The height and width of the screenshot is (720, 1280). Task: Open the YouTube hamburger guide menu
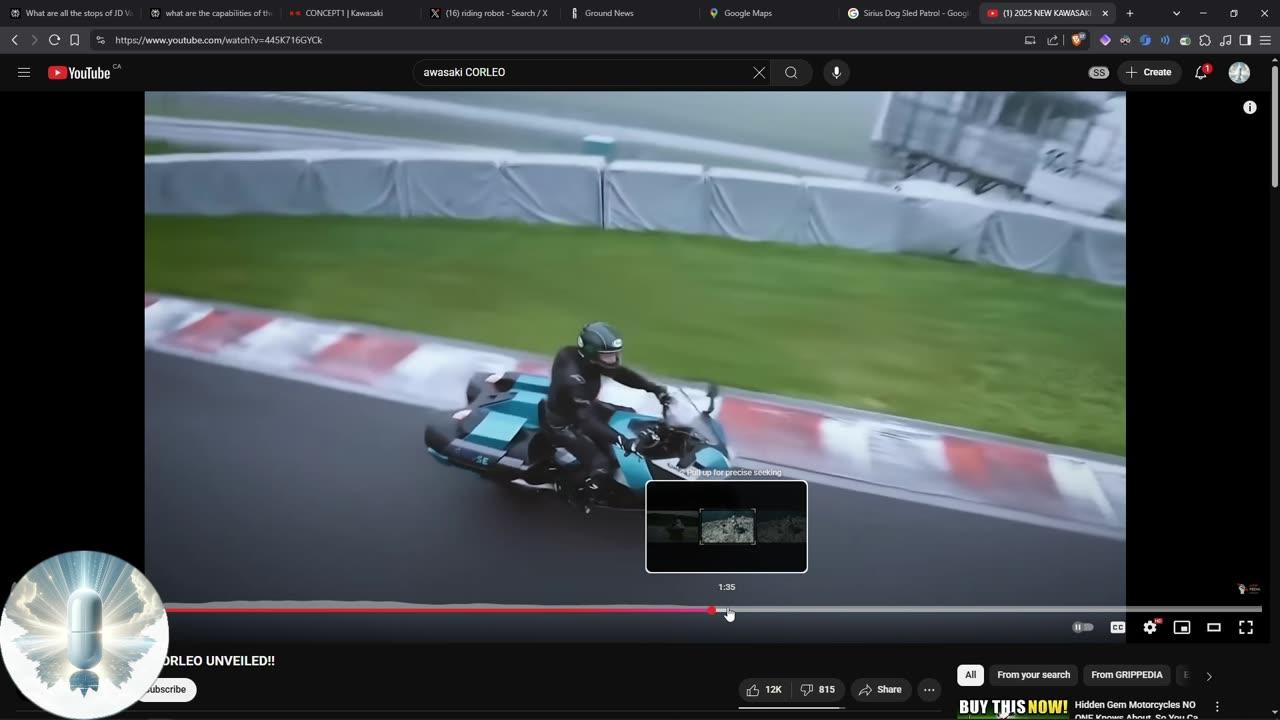24,72
